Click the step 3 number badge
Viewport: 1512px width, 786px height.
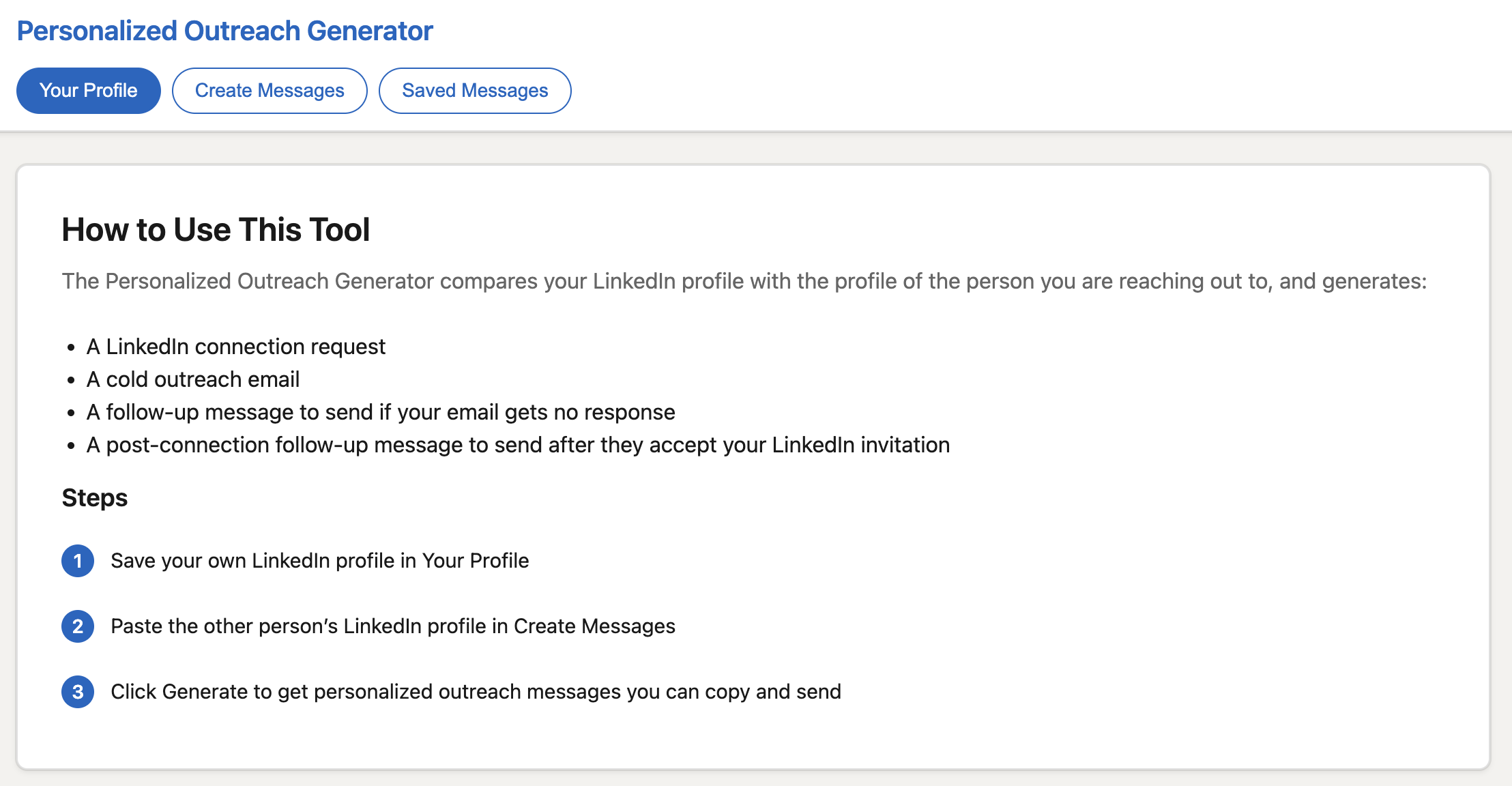(x=78, y=692)
